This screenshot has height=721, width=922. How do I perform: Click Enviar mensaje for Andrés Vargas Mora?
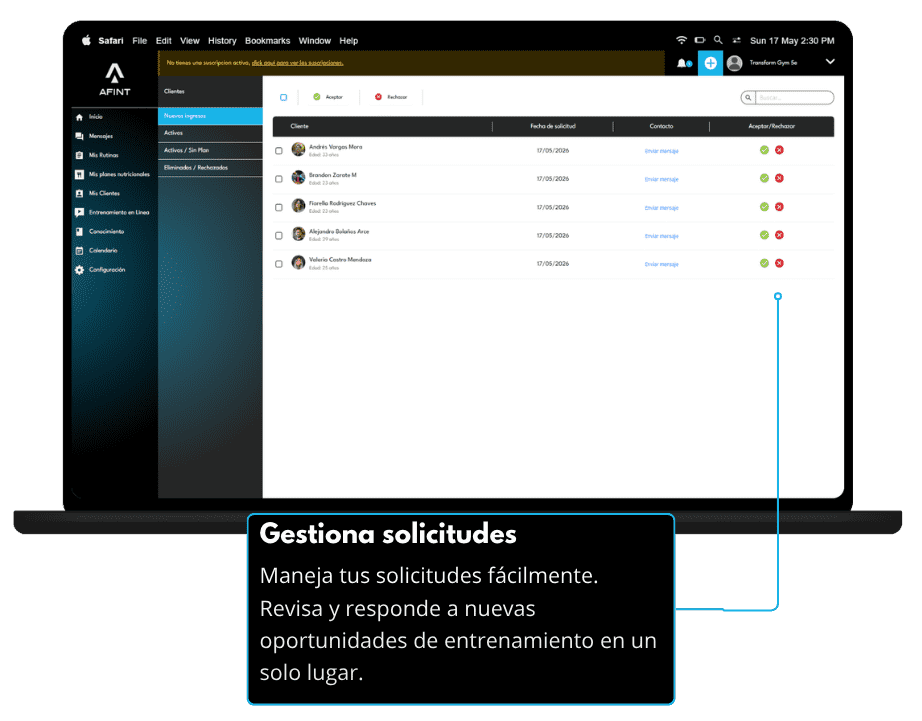pos(662,151)
